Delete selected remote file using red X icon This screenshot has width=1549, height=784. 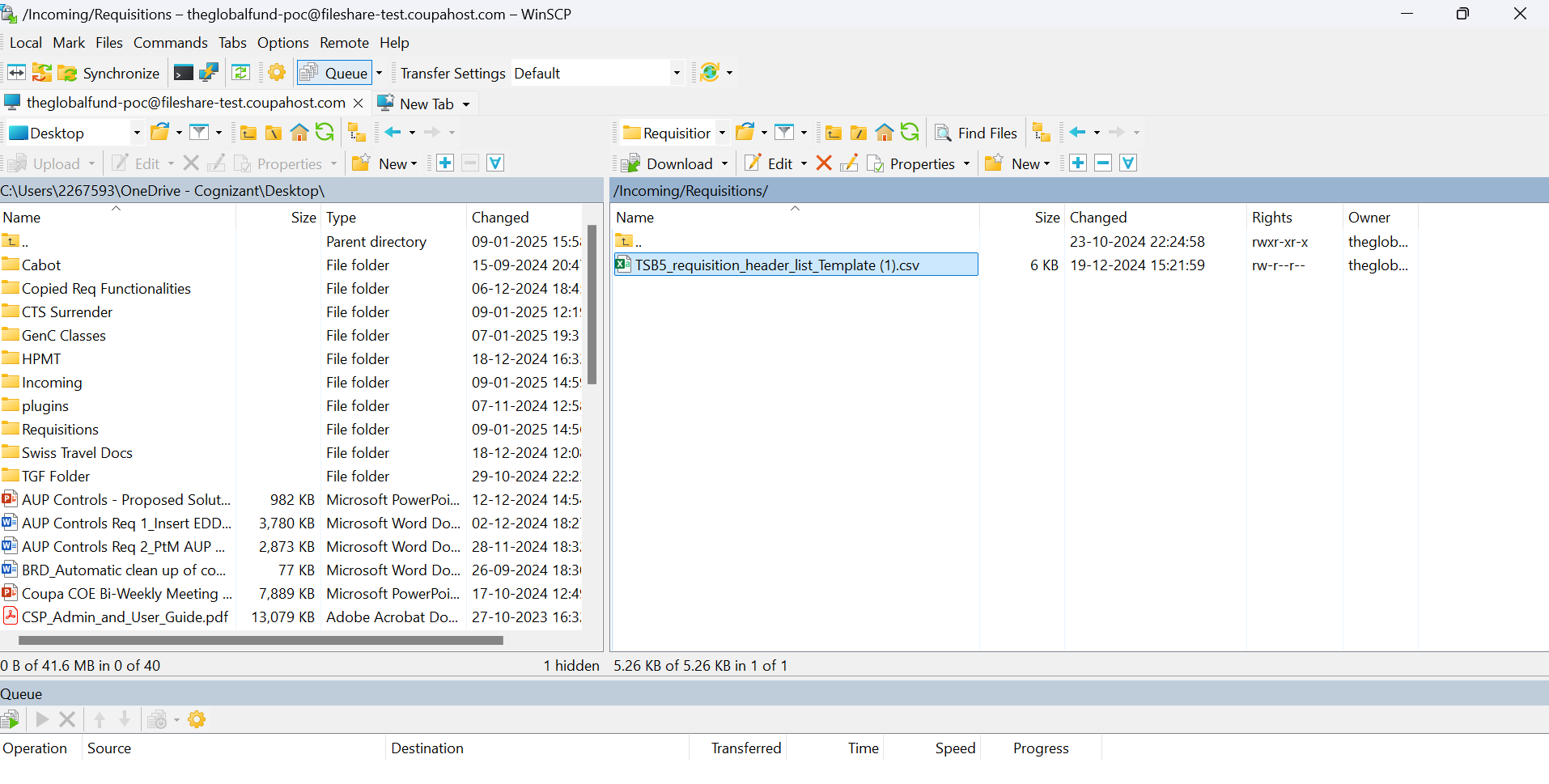[823, 163]
